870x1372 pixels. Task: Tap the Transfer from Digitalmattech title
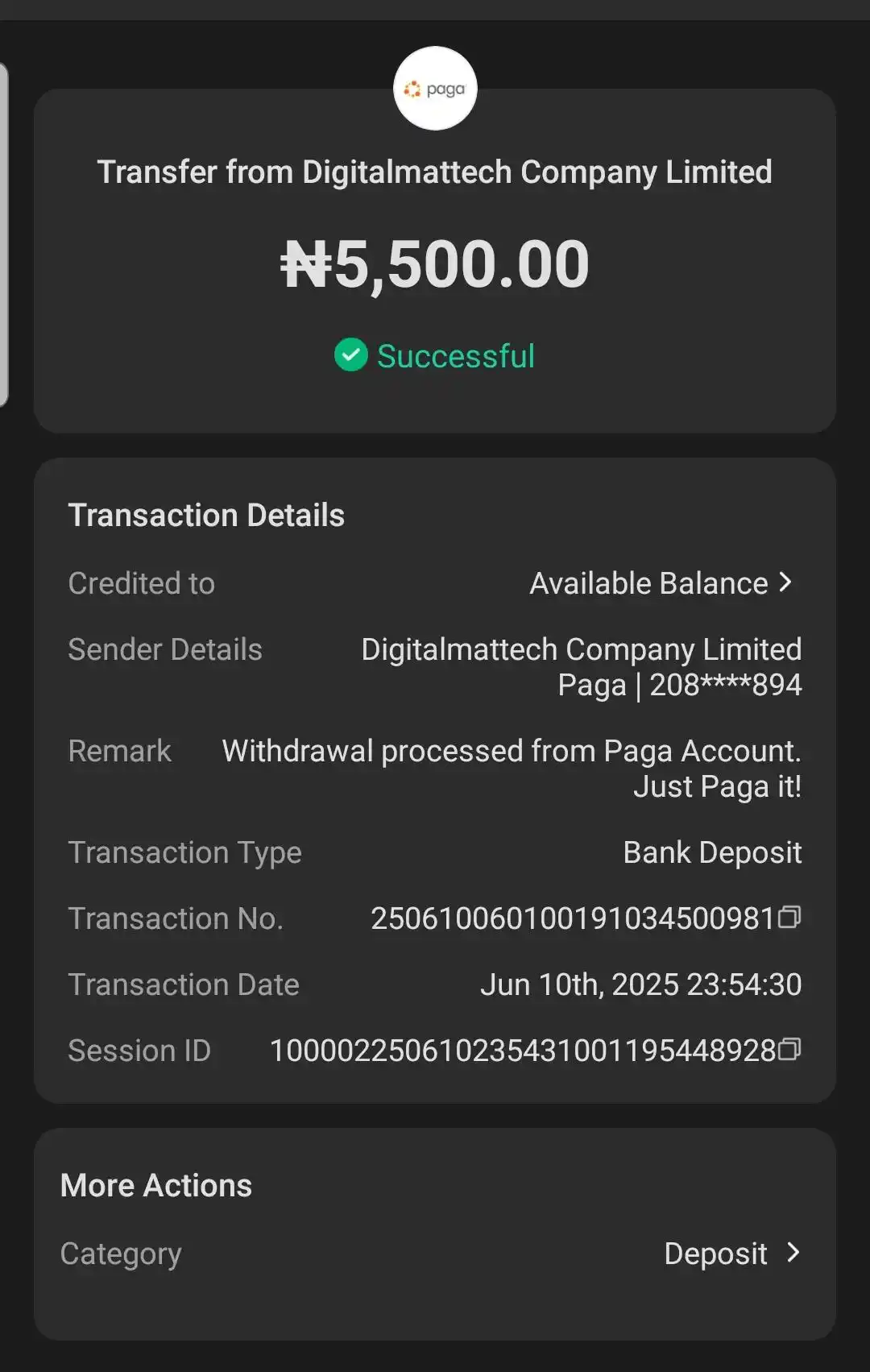click(x=435, y=172)
